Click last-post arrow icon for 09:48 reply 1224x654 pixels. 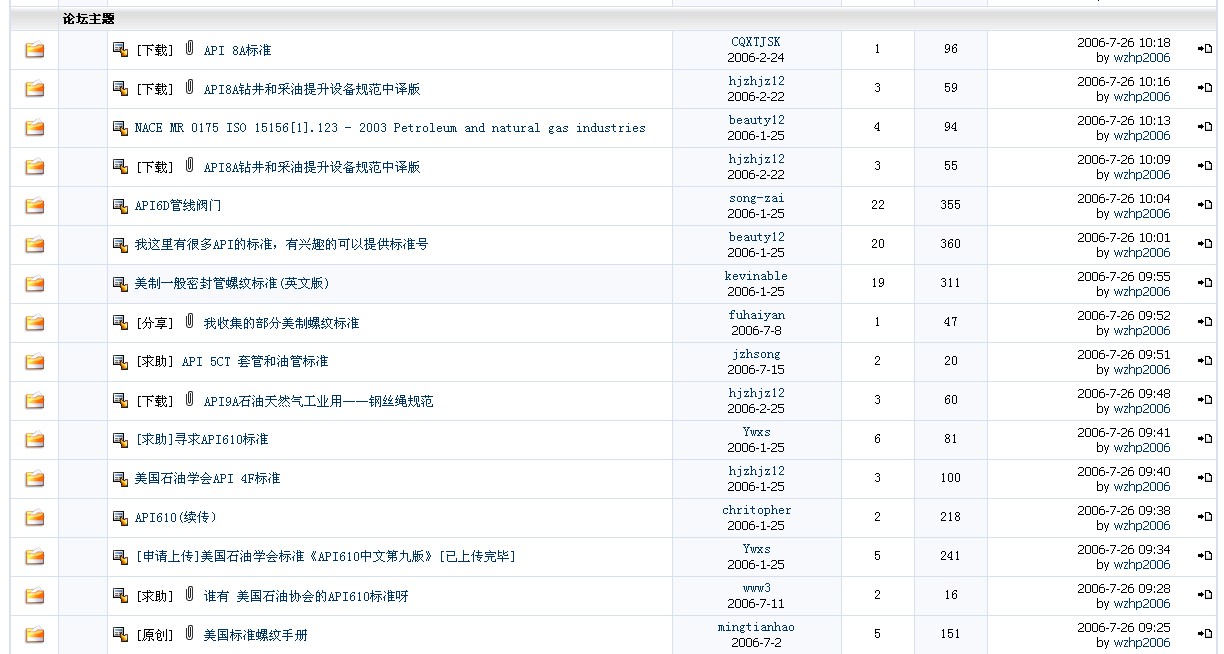(1205, 401)
